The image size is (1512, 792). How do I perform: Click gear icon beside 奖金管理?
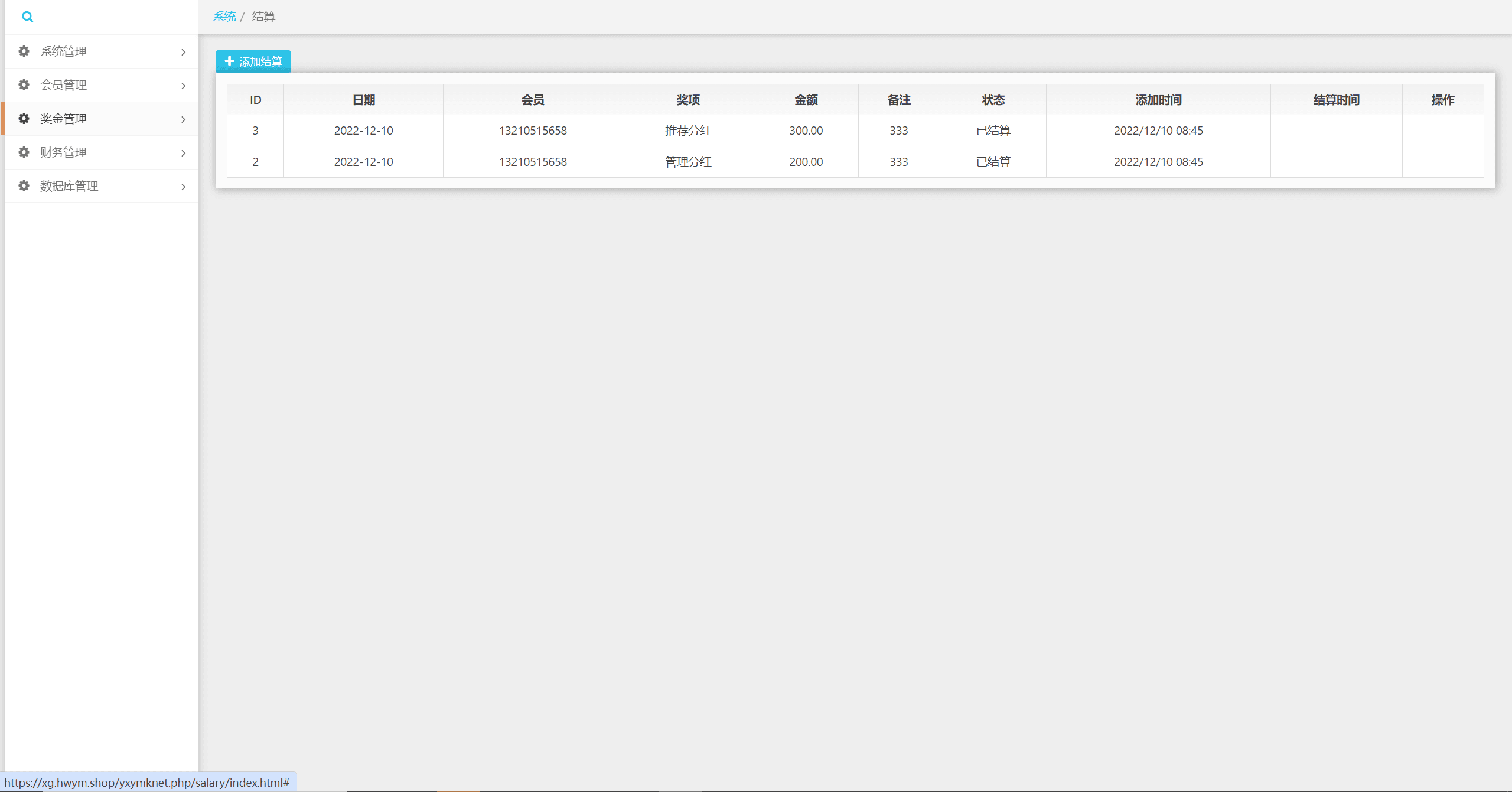click(x=24, y=119)
